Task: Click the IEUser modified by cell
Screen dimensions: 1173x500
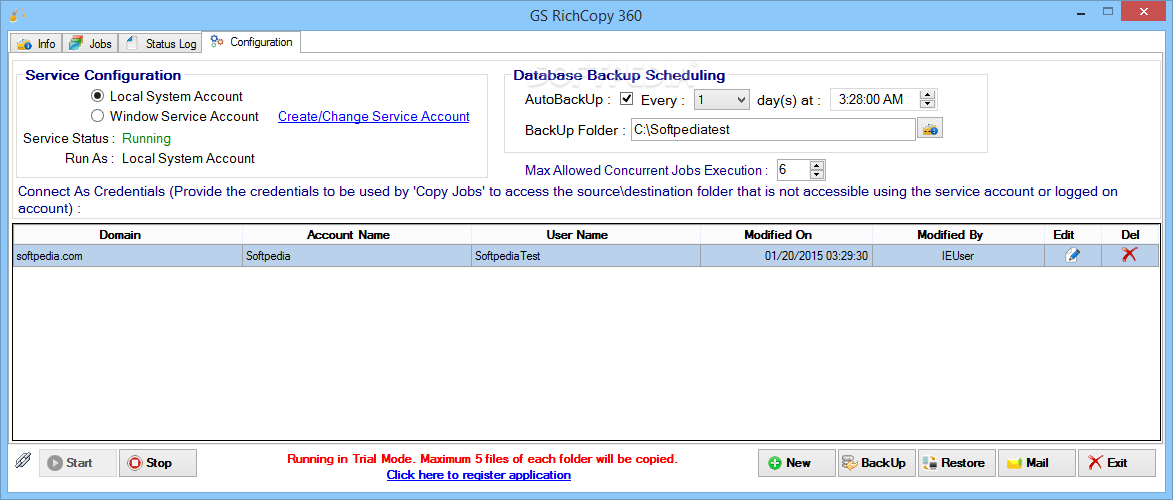Action: coord(958,255)
